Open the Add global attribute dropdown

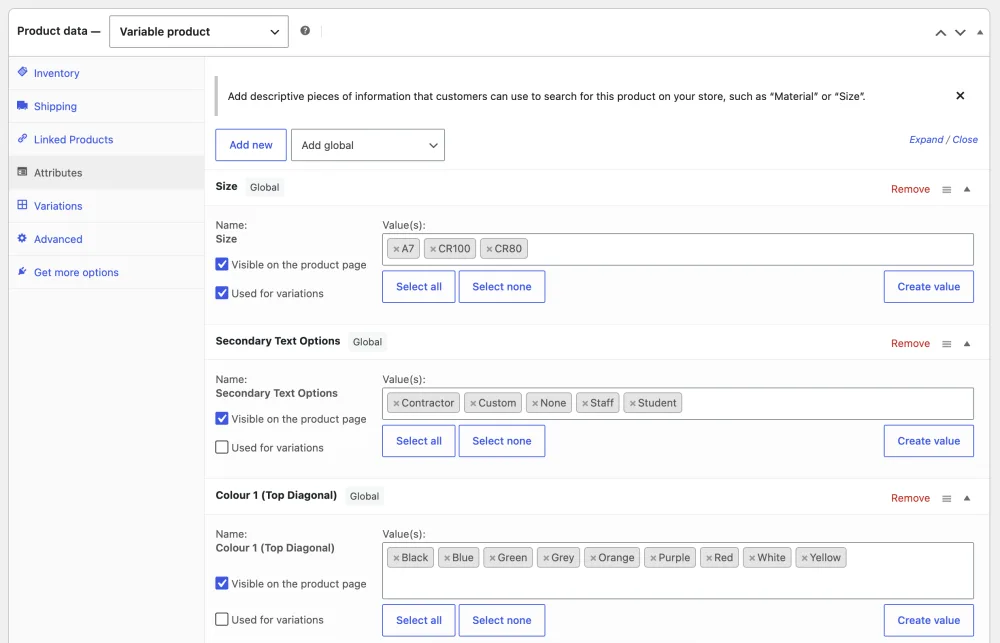(x=368, y=145)
